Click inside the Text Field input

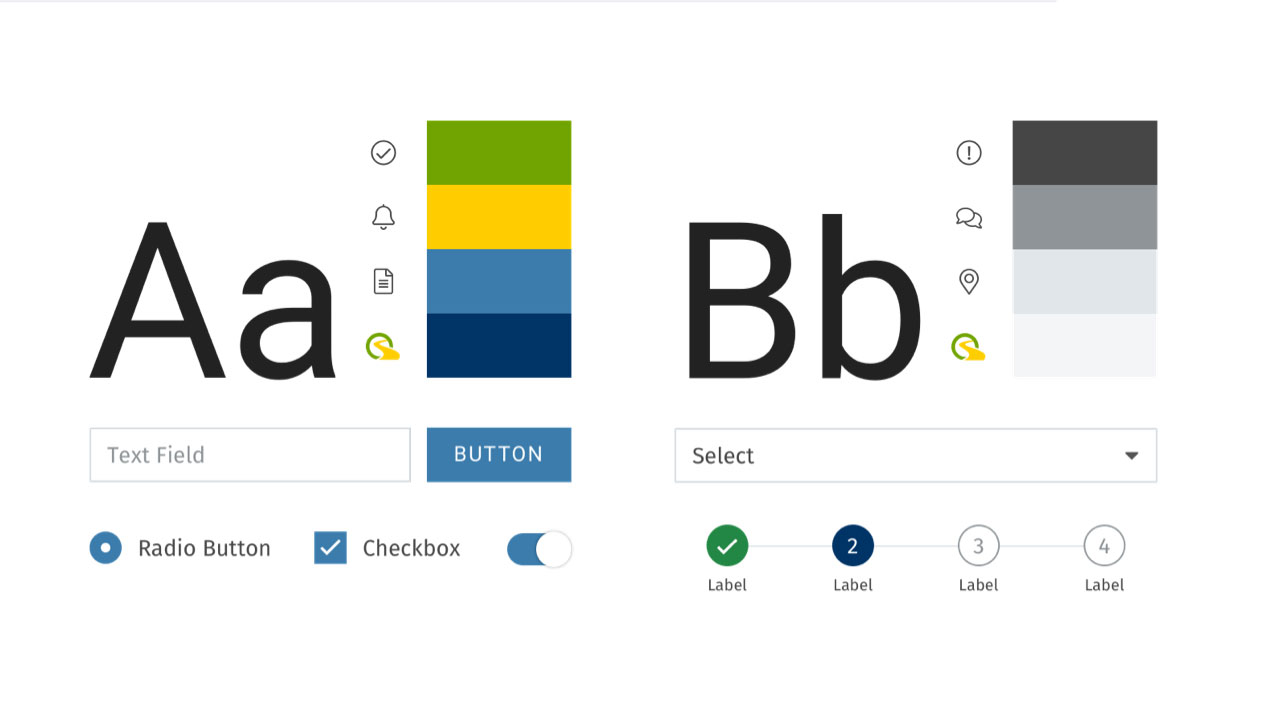point(250,454)
